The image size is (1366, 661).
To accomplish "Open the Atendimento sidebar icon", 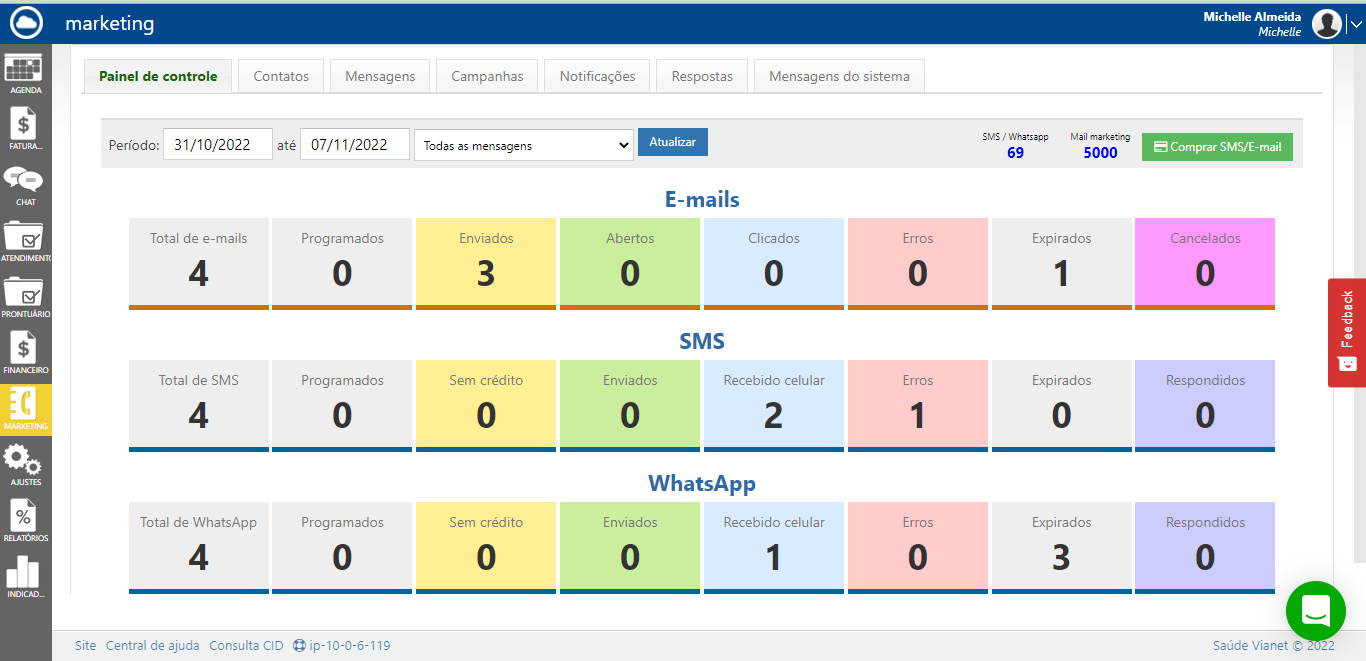I will point(25,241).
